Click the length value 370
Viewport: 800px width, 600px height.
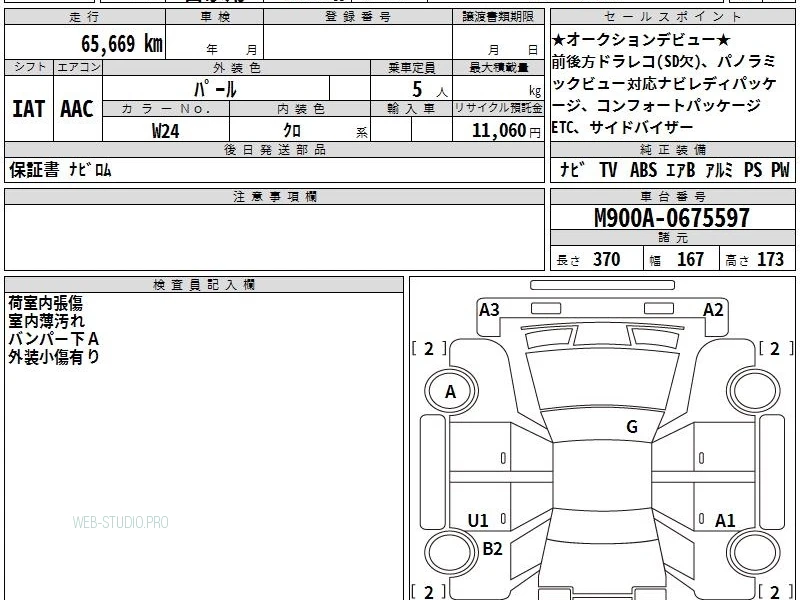click(607, 259)
